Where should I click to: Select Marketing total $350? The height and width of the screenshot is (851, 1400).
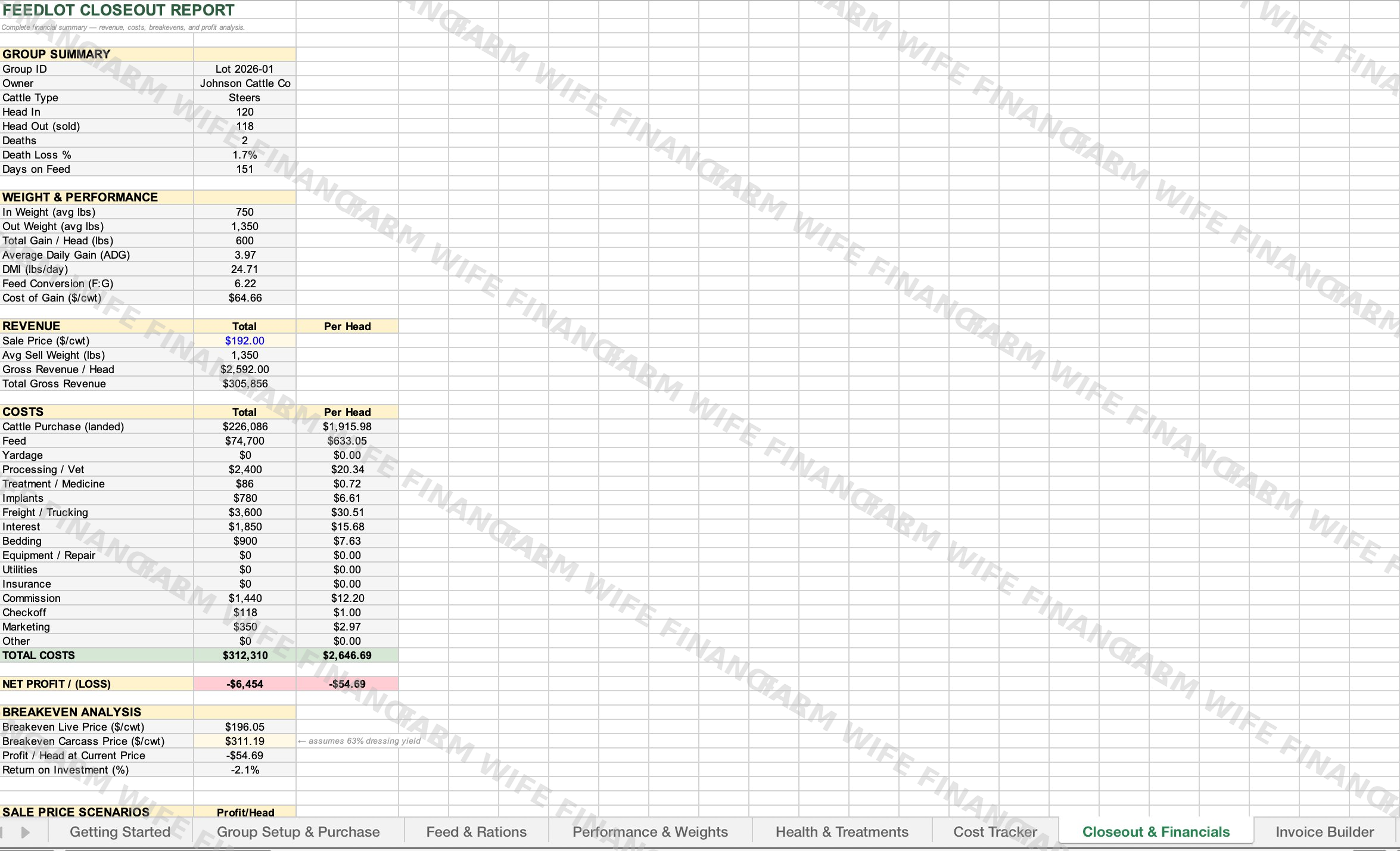click(244, 627)
